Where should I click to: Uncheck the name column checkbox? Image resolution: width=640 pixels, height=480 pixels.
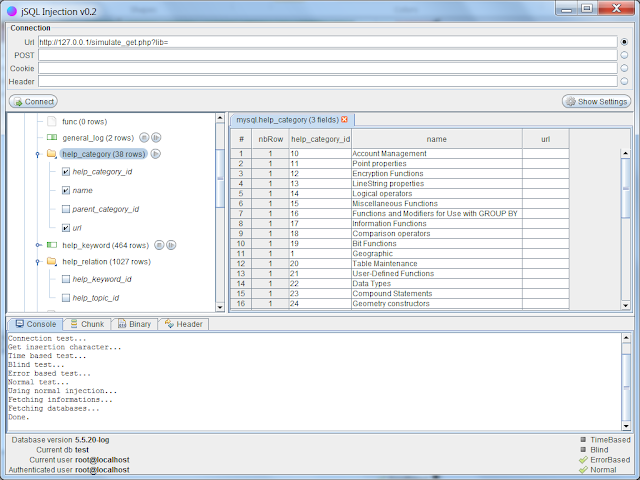tap(66, 191)
